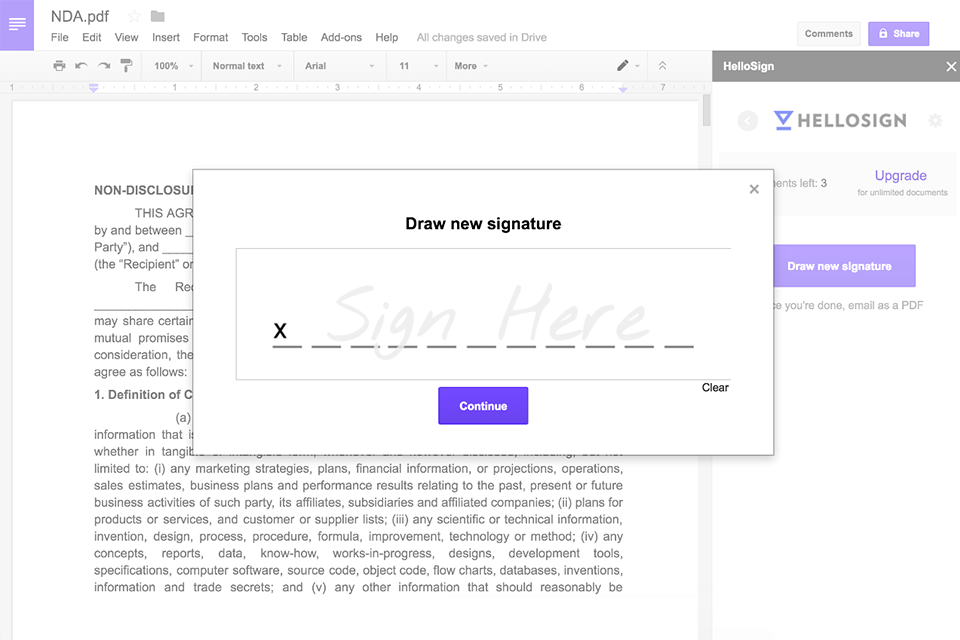
Task: Click Draw new signature in sidebar
Action: click(x=844, y=266)
